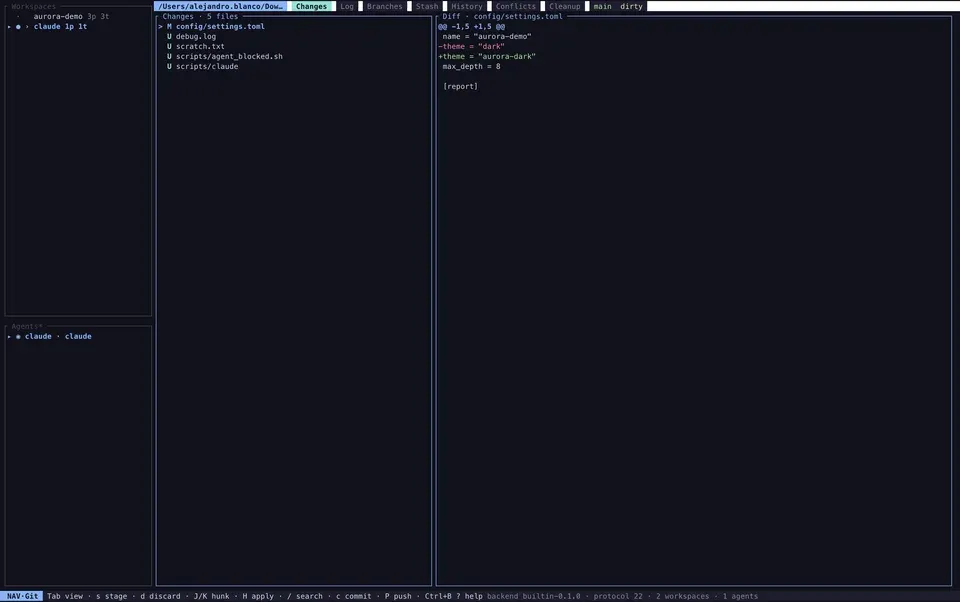Click U status marker of scripts/agent_blocked.sh
The height and width of the screenshot is (602, 960).
point(169,56)
